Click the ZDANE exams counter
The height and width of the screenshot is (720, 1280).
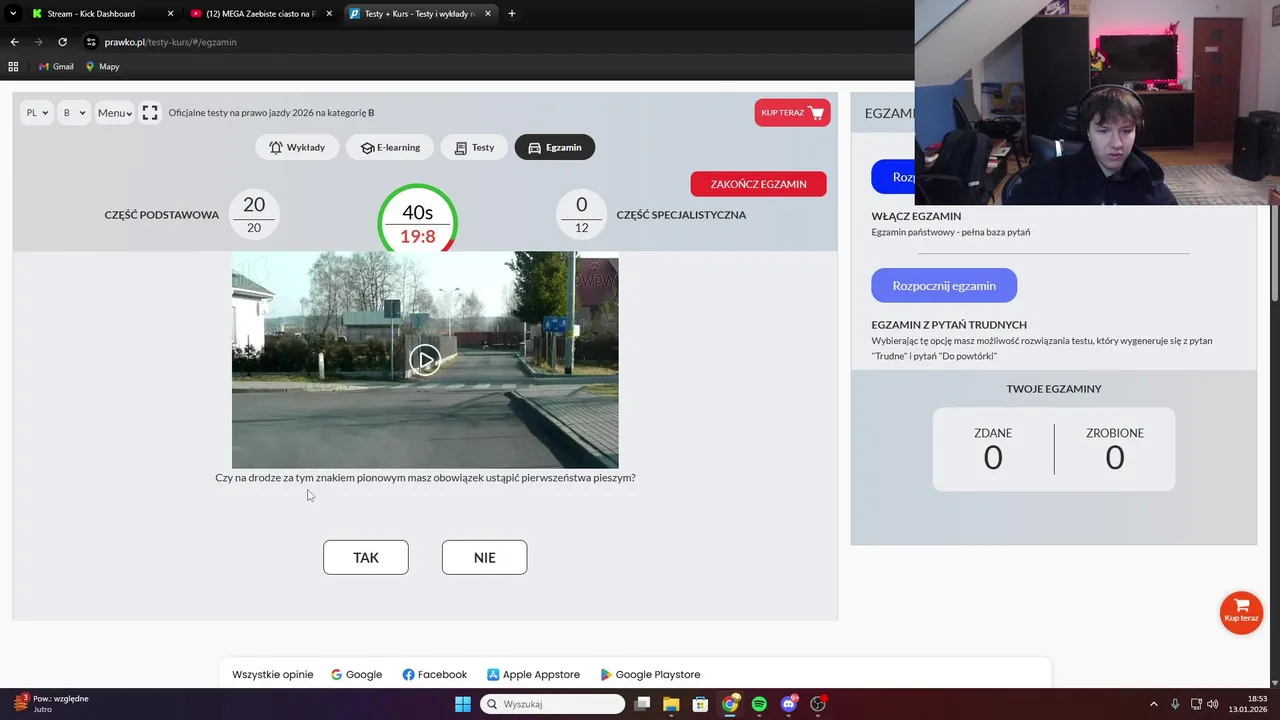coord(993,449)
